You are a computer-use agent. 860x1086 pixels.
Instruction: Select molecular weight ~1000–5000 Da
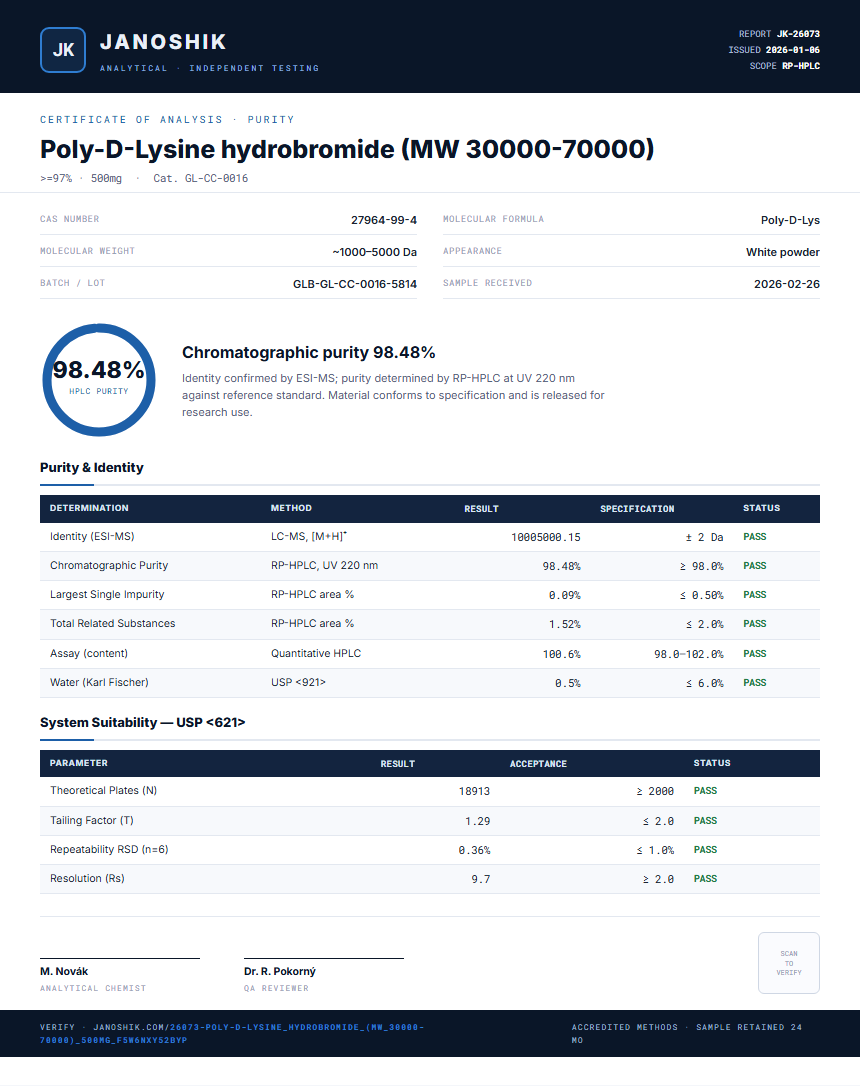coord(375,252)
